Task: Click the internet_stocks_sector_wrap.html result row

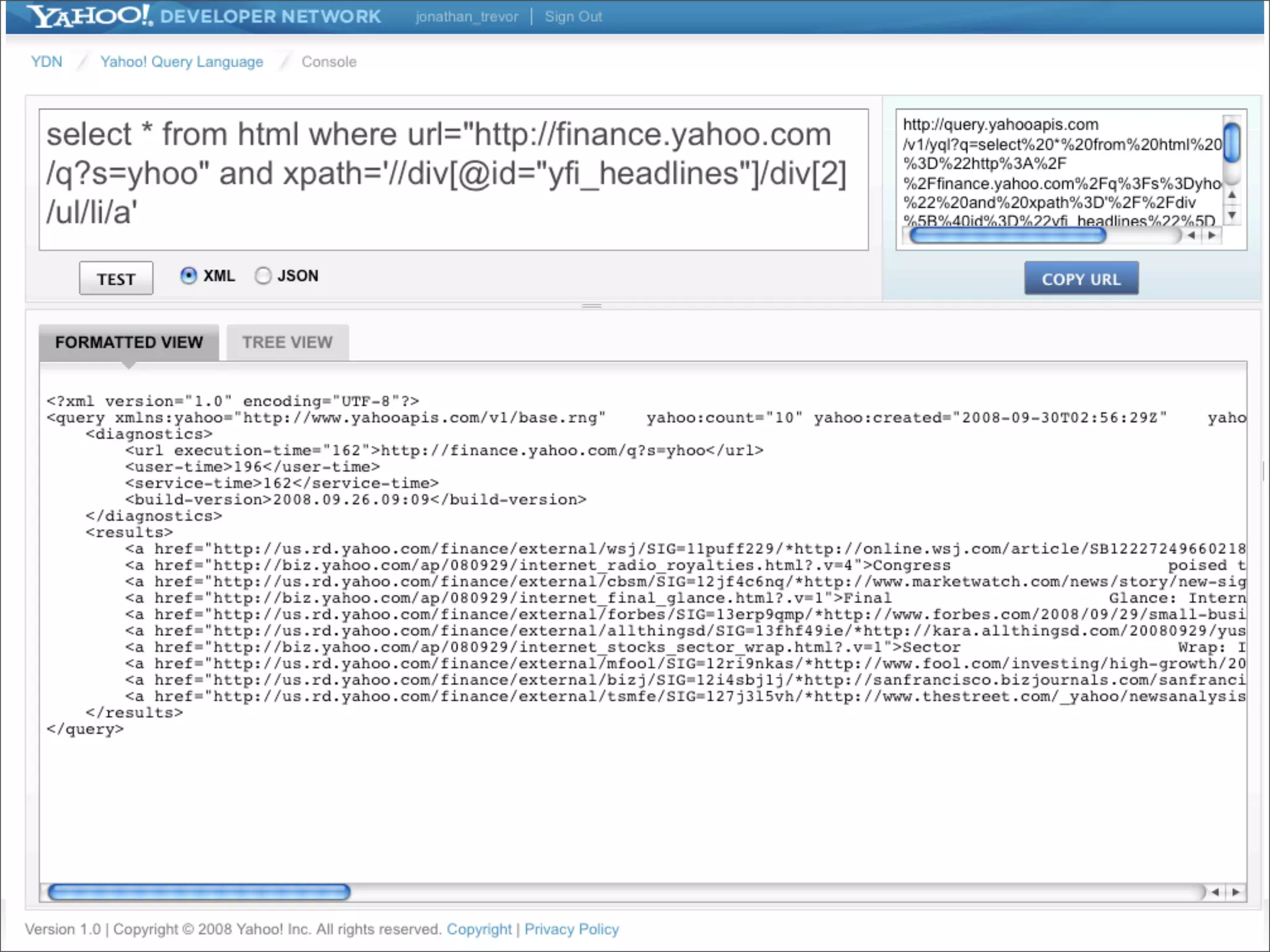Action: (x=685, y=647)
